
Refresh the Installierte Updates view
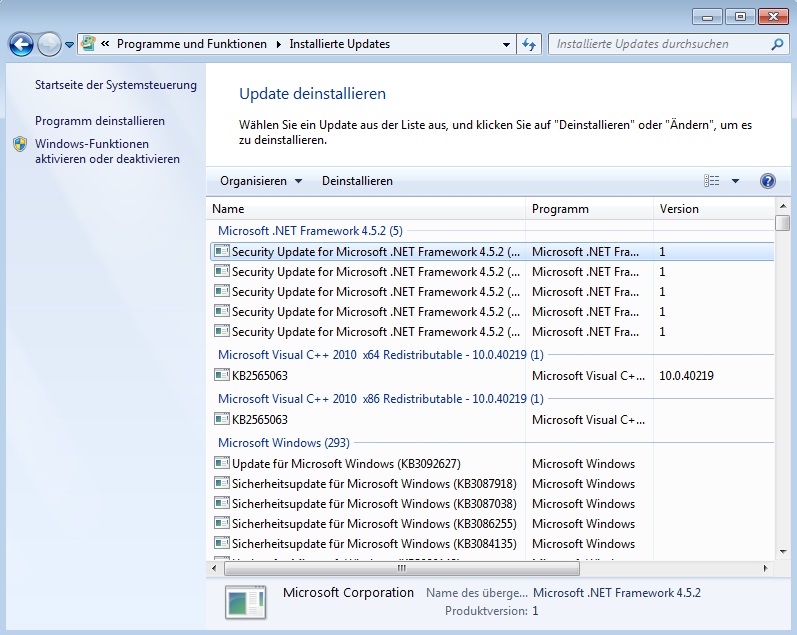[x=529, y=44]
